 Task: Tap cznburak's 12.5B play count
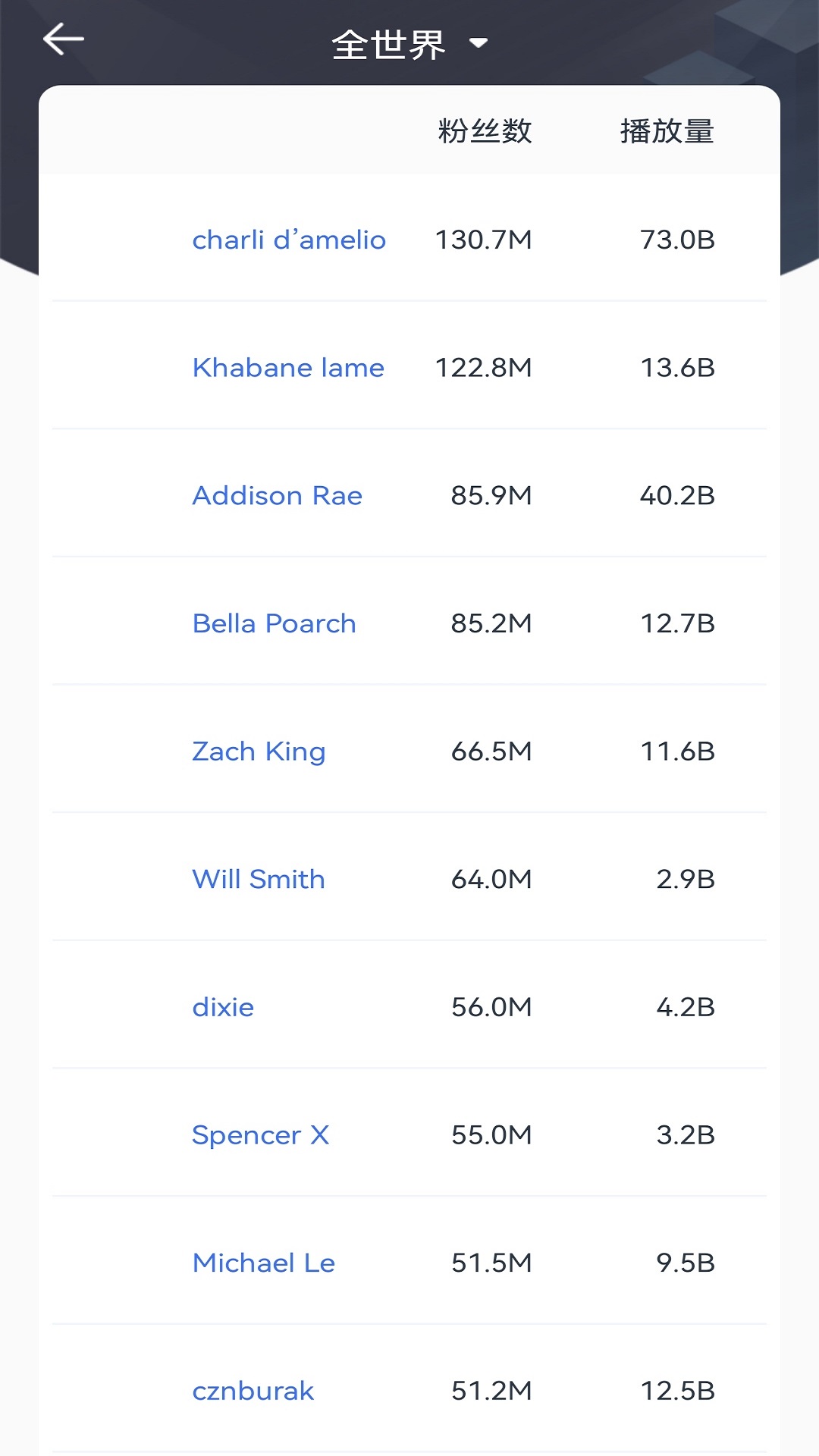[x=677, y=1391]
